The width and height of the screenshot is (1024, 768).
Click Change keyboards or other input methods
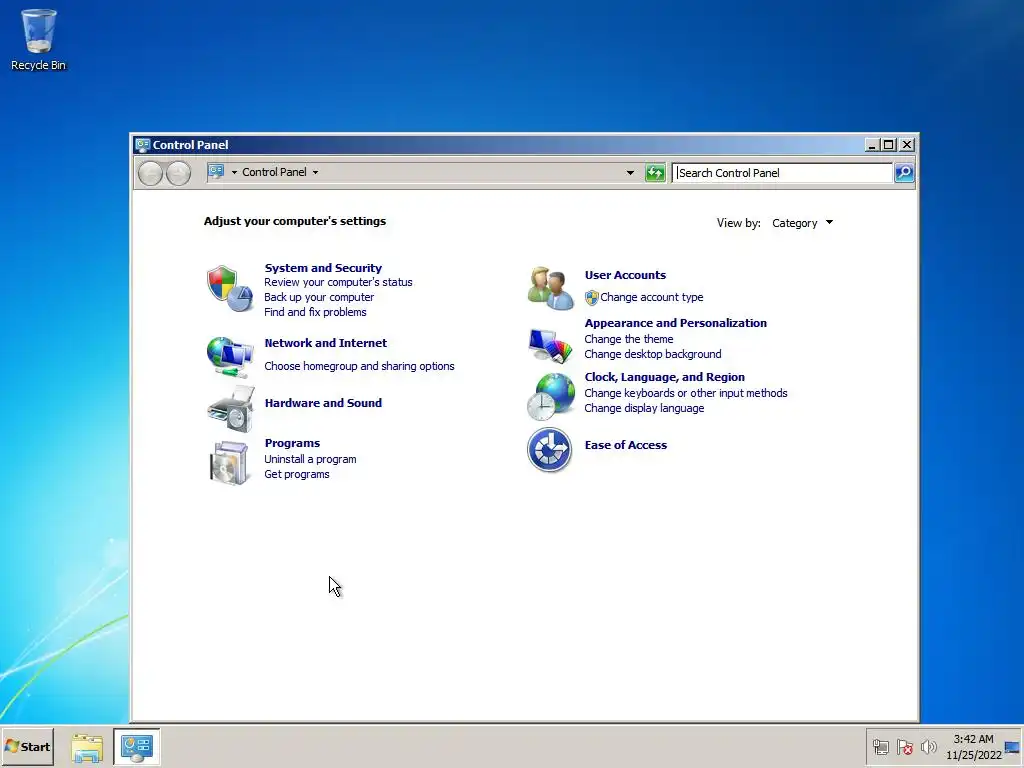(686, 393)
